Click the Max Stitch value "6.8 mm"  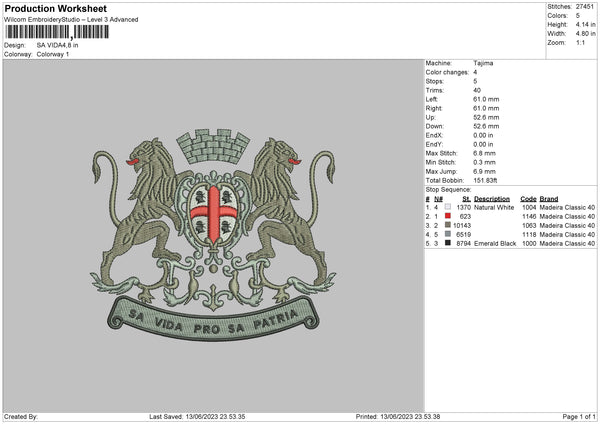pyautogui.click(x=484, y=153)
